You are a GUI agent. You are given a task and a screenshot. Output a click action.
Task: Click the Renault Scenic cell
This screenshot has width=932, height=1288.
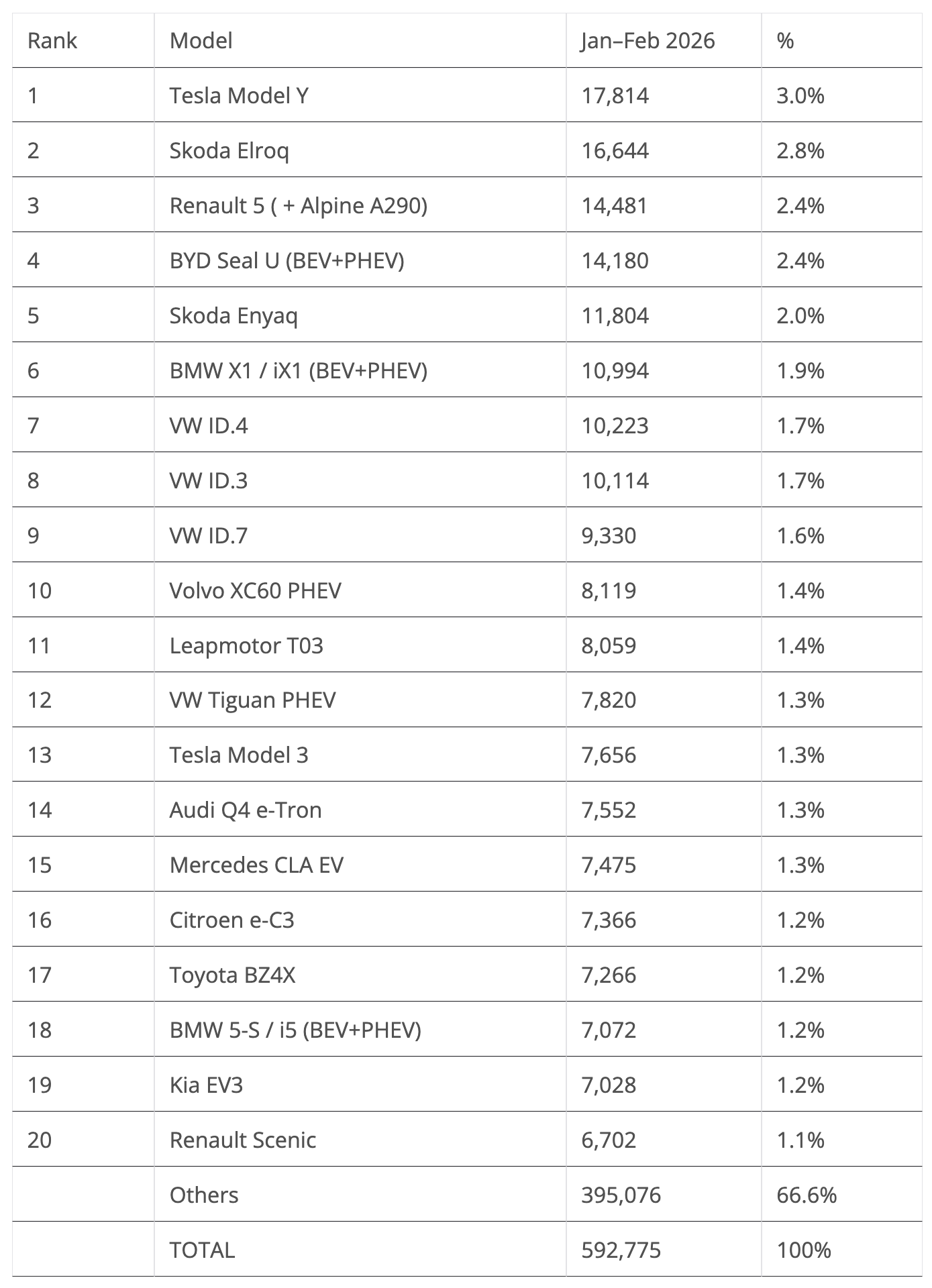pyautogui.click(x=242, y=1140)
